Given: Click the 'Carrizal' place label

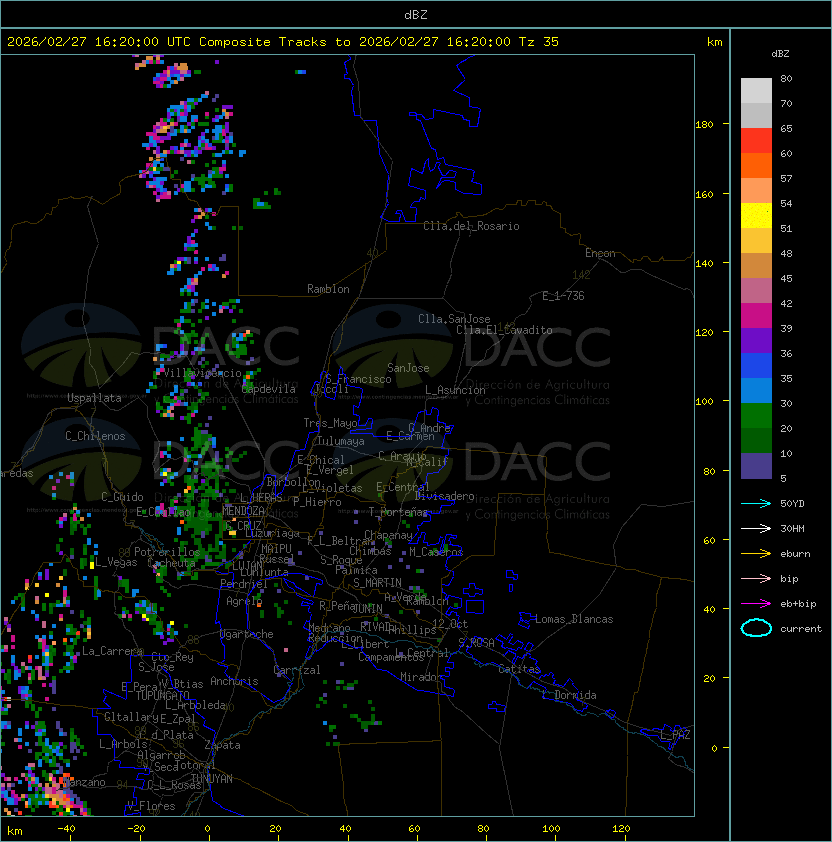Looking at the screenshot, I should (x=297, y=670).
